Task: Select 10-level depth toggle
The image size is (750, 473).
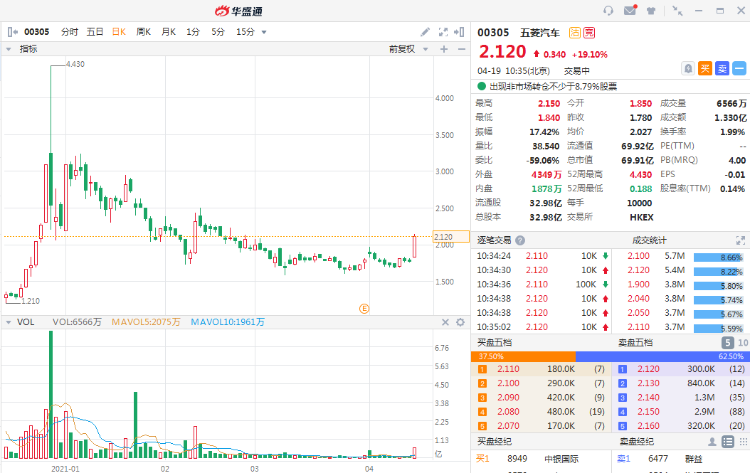Action: tap(742, 343)
